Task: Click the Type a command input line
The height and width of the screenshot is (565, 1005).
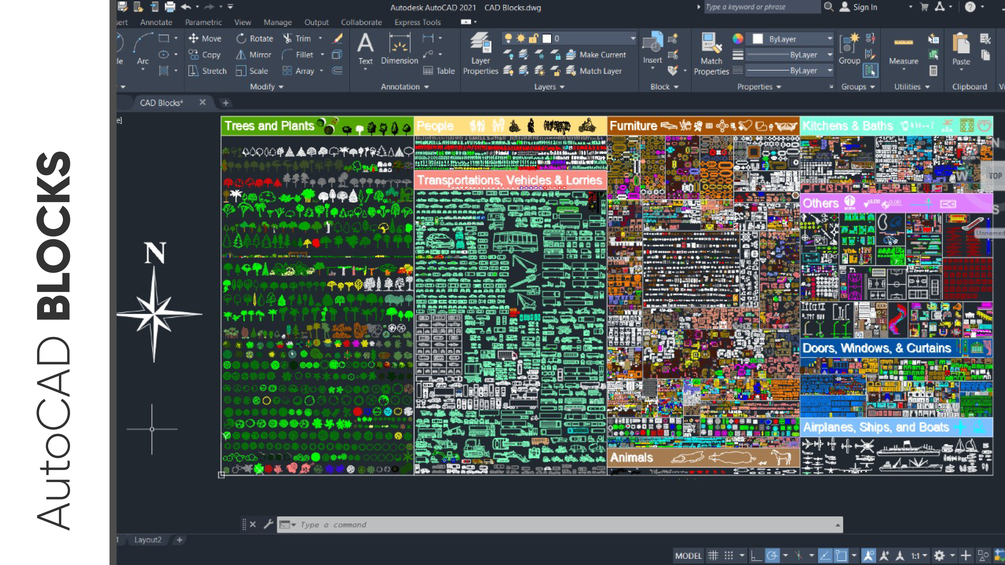Action: (x=560, y=525)
